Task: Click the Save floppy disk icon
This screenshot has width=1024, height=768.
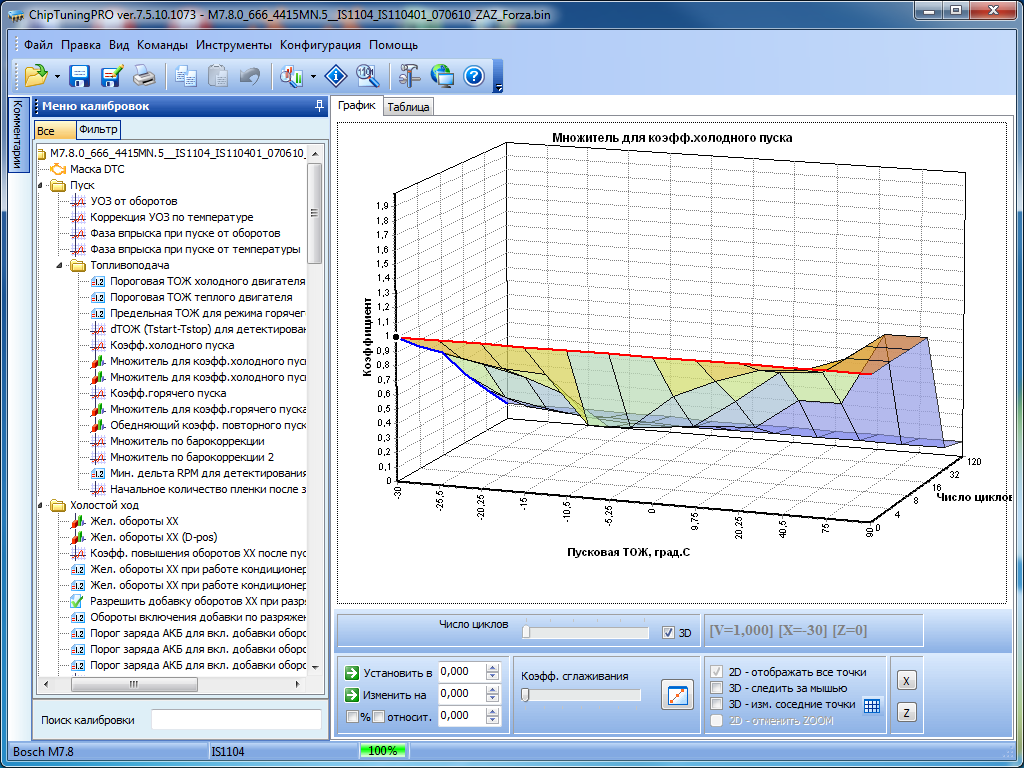Action: click(80, 76)
